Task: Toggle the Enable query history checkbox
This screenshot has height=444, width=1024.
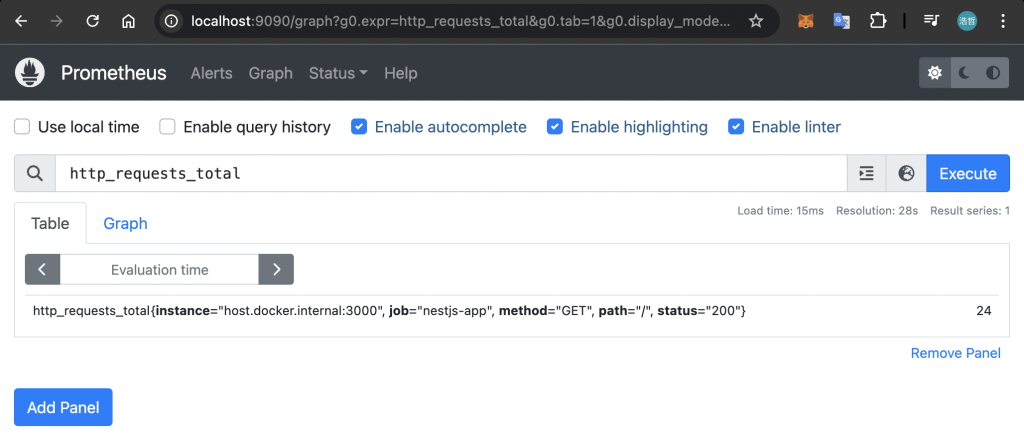Action: pyautogui.click(x=168, y=127)
